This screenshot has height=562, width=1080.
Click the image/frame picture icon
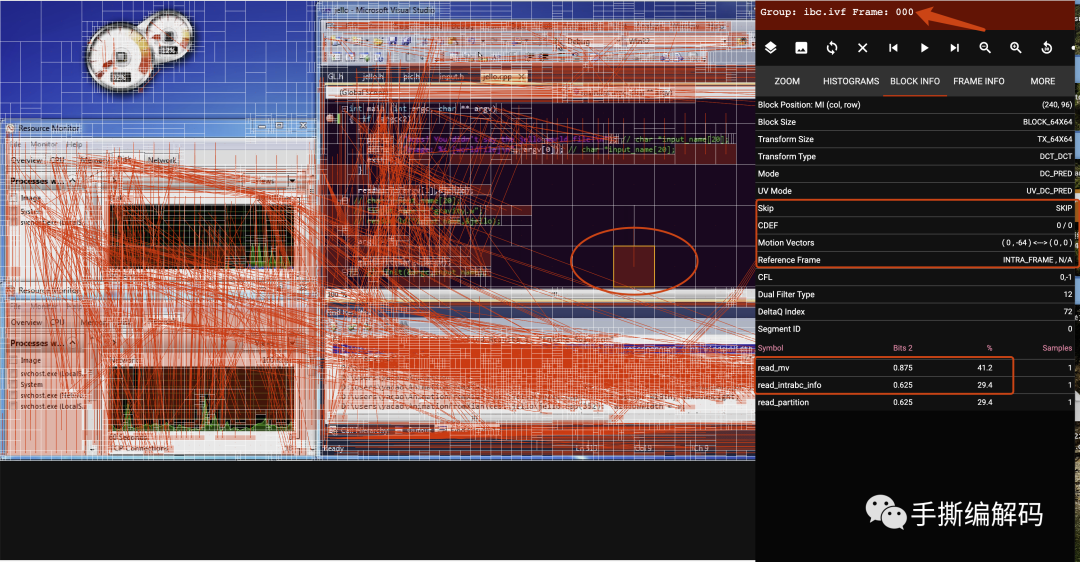tap(801, 48)
